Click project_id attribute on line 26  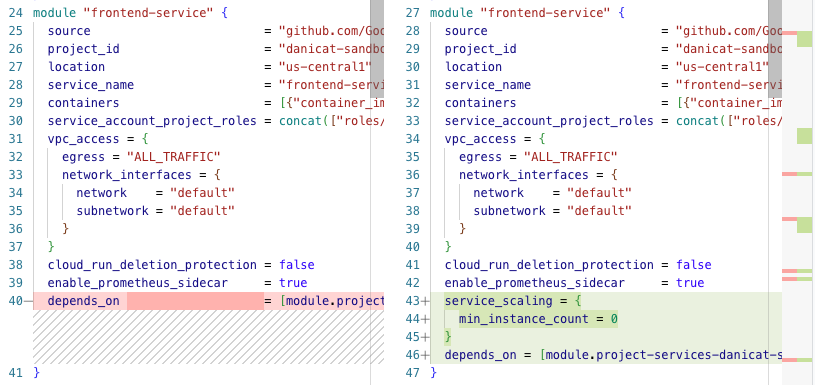[x=84, y=49]
